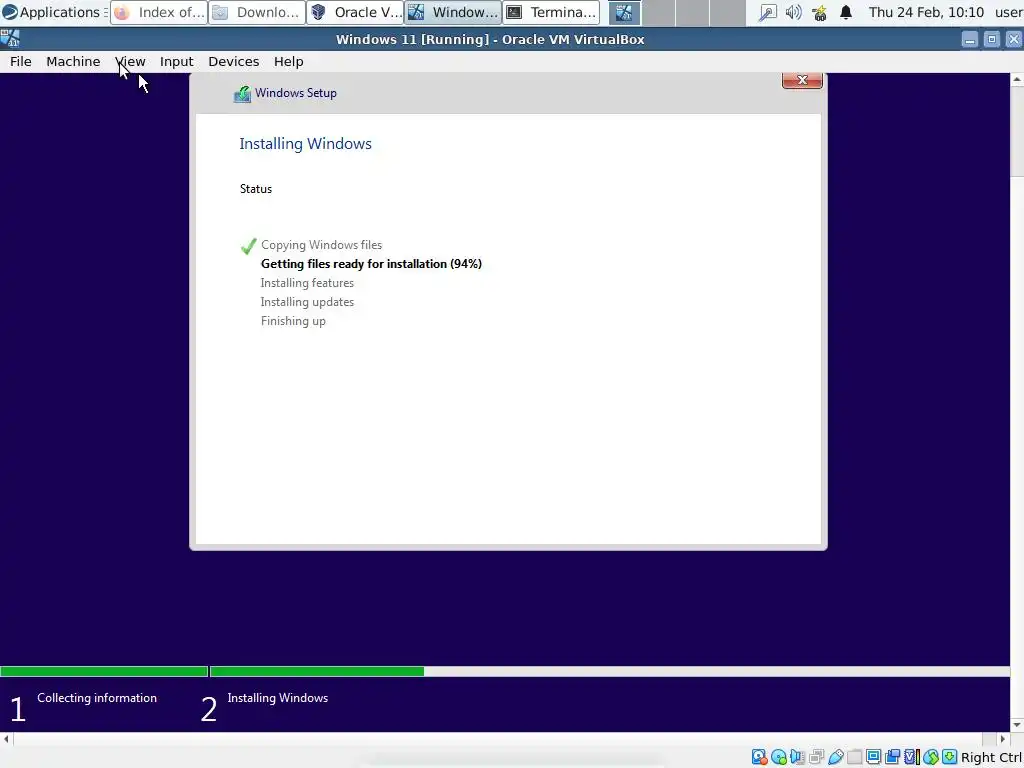The width and height of the screenshot is (1024, 768).
Task: Click the Installing features status line
Action: click(x=307, y=283)
